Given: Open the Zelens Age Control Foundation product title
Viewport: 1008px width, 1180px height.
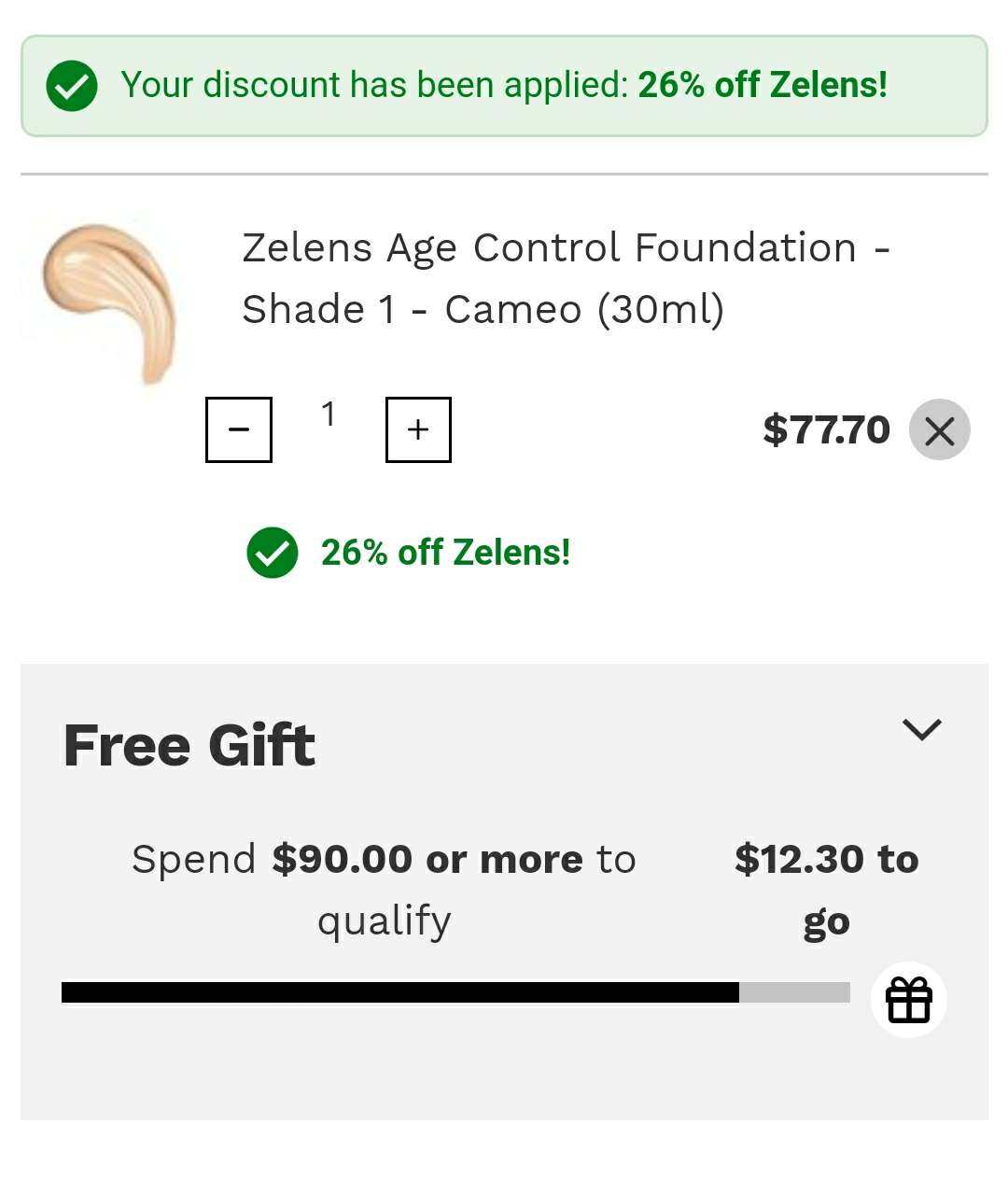Looking at the screenshot, I should tap(566, 278).
